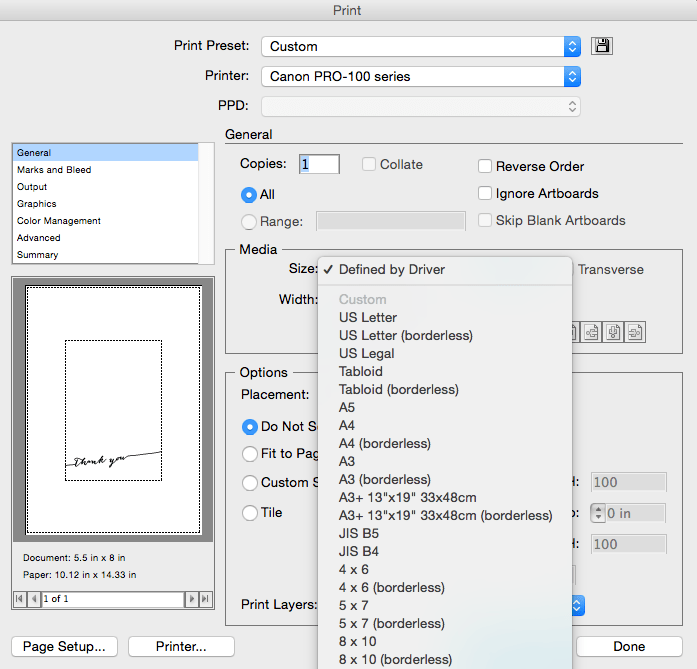Screen dimensions: 697x669
Task: Click the Done button
Action: (x=629, y=646)
